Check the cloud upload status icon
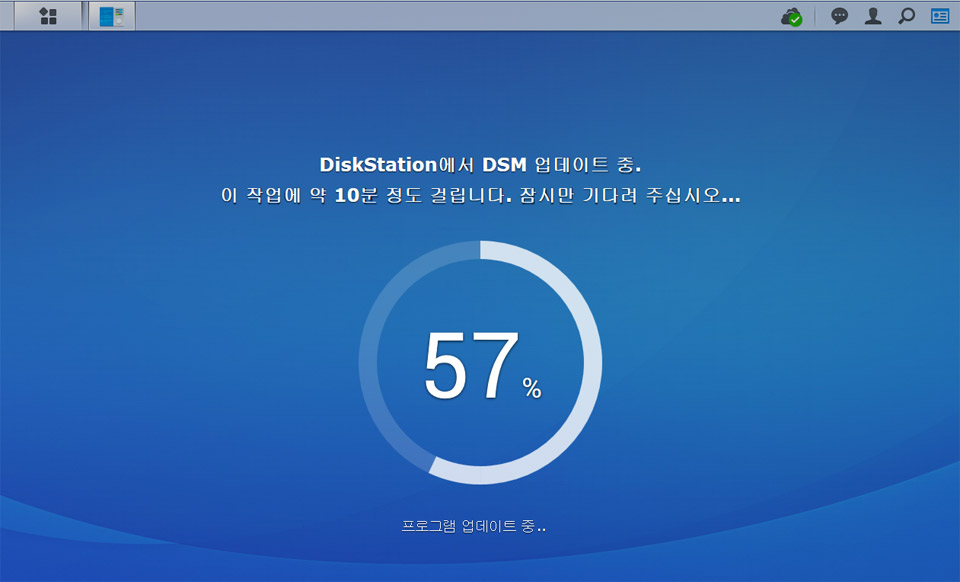Viewport: 960px width, 582px height. [x=792, y=17]
